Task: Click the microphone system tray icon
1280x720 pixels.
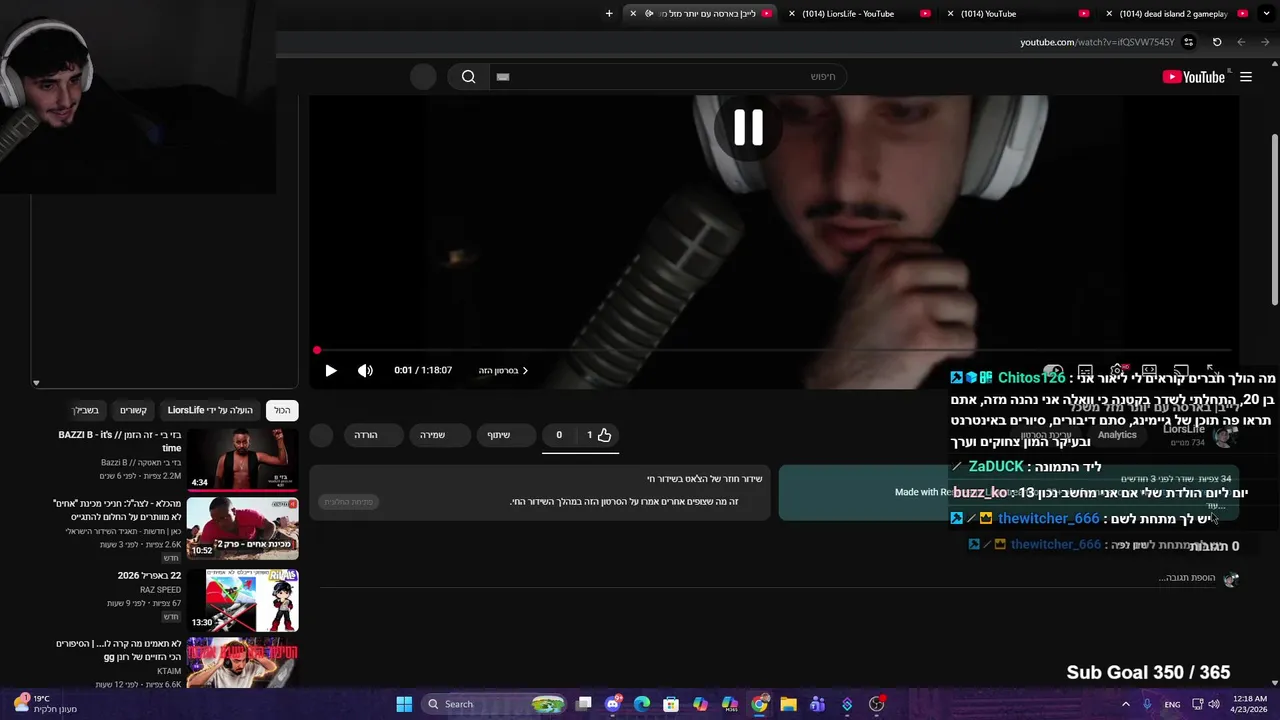Action: pyautogui.click(x=1147, y=704)
